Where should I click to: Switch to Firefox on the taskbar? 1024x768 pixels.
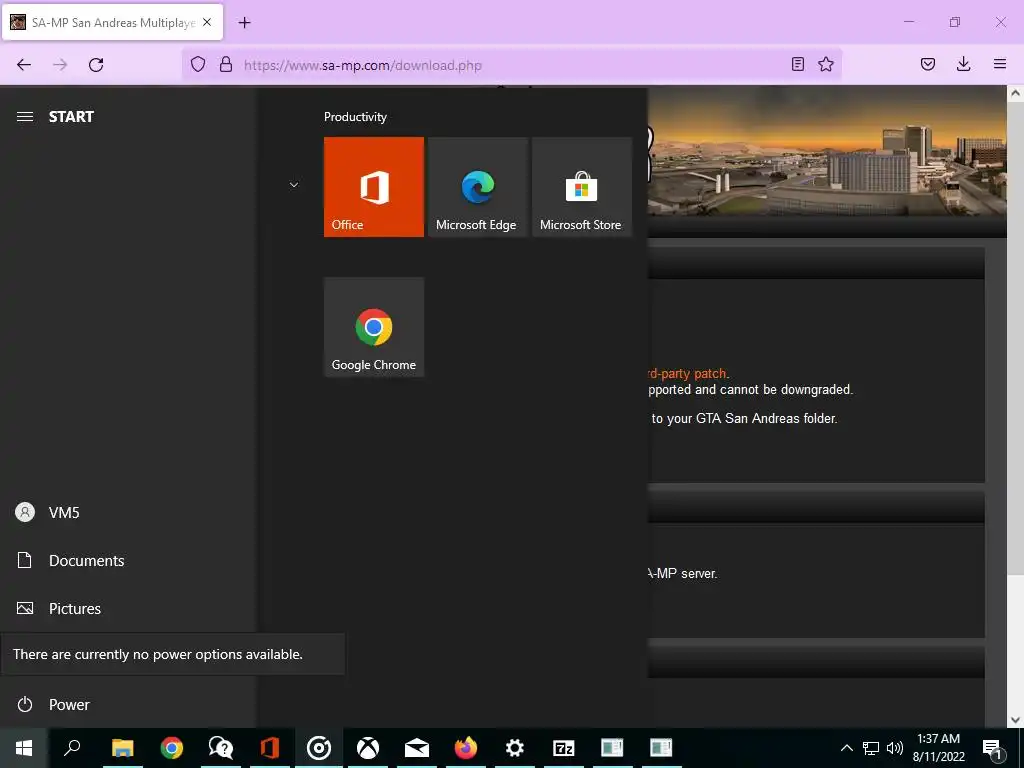coord(466,748)
